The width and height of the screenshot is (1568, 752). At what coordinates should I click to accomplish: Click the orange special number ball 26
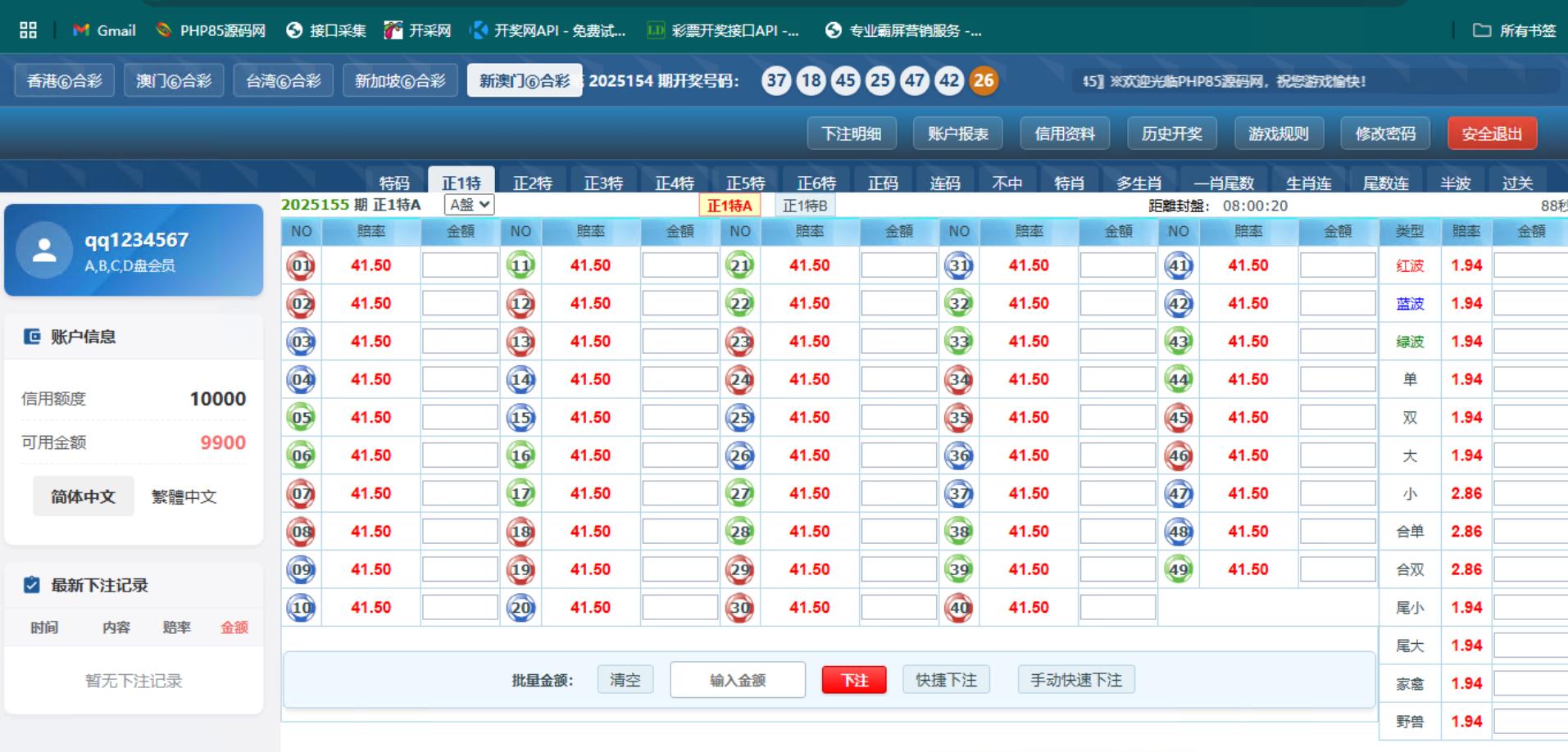984,80
